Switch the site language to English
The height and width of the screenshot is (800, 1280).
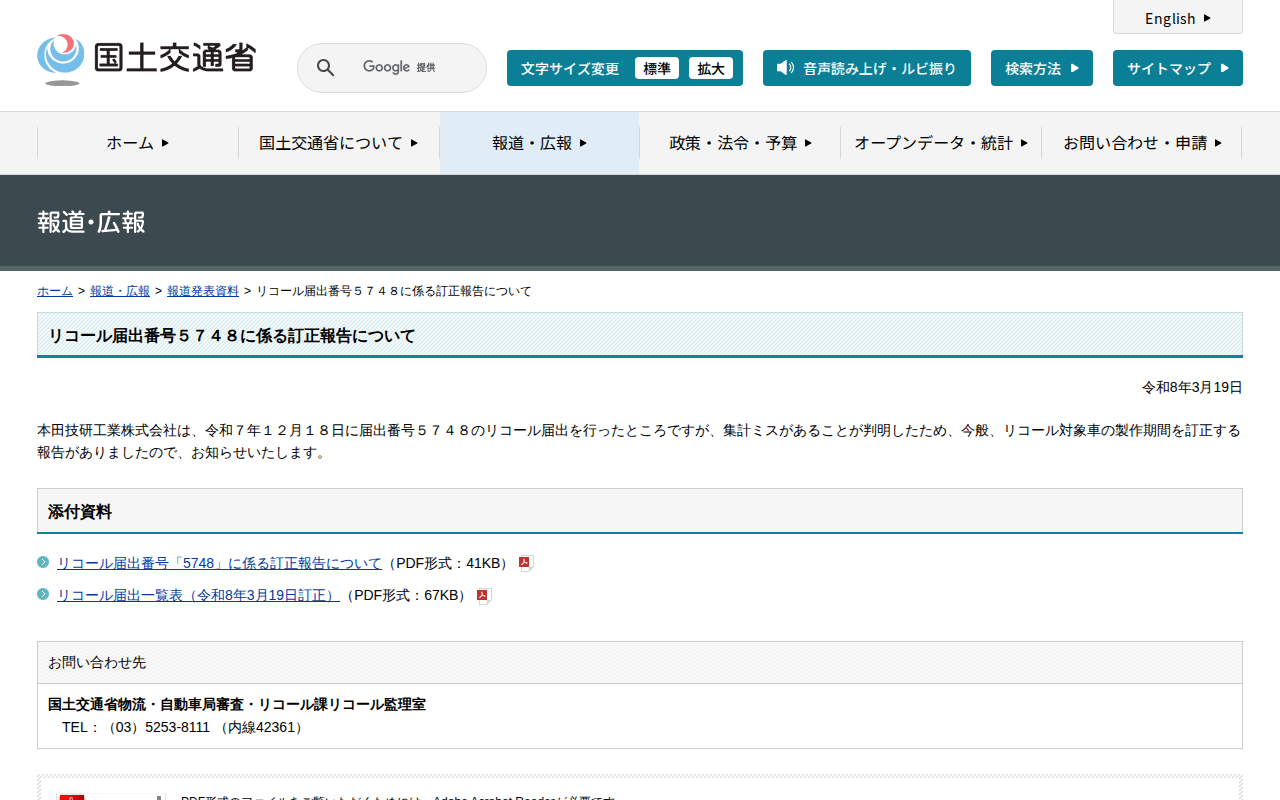pyautogui.click(x=1177, y=18)
